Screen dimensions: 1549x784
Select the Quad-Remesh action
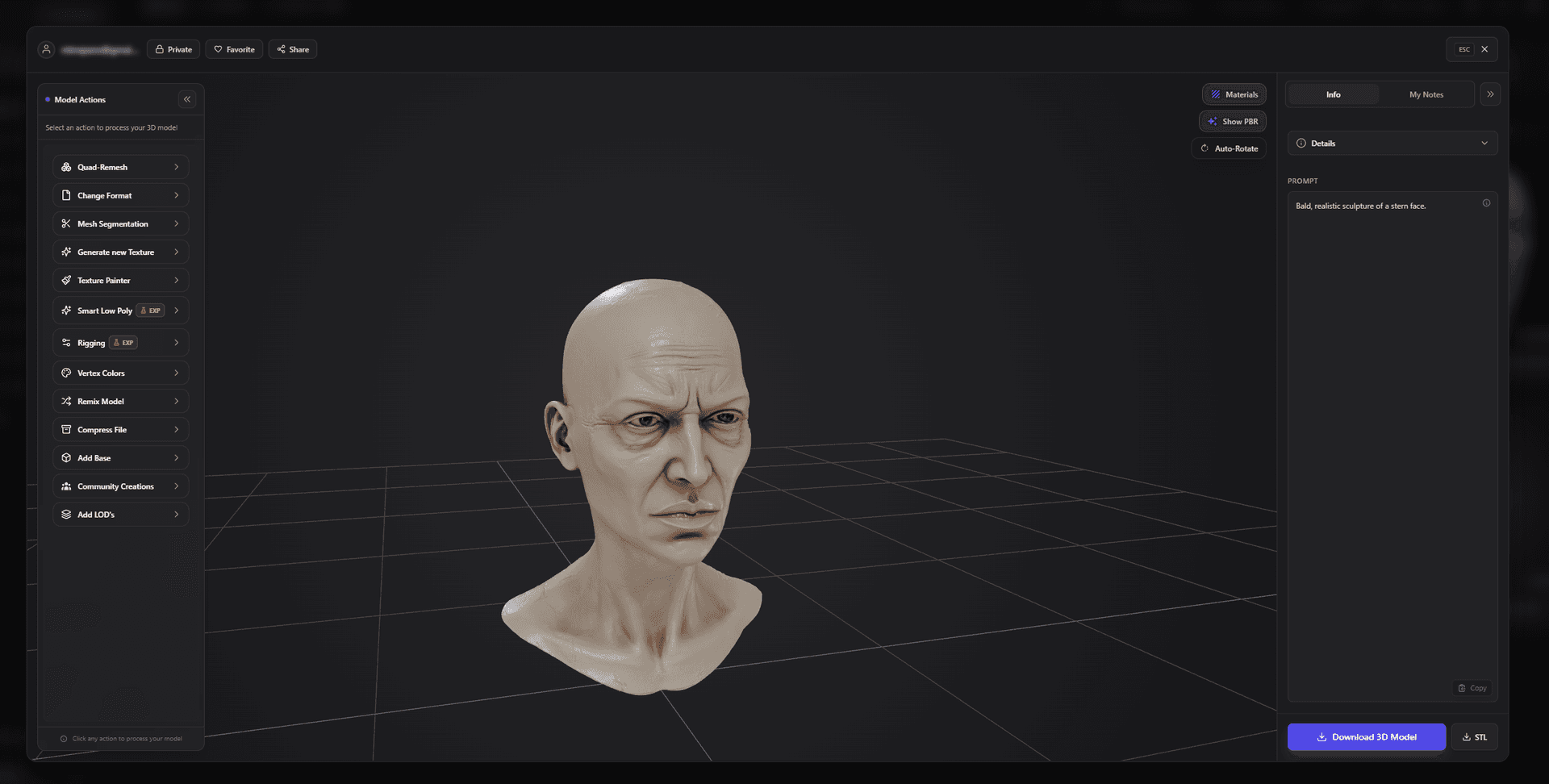click(x=119, y=167)
